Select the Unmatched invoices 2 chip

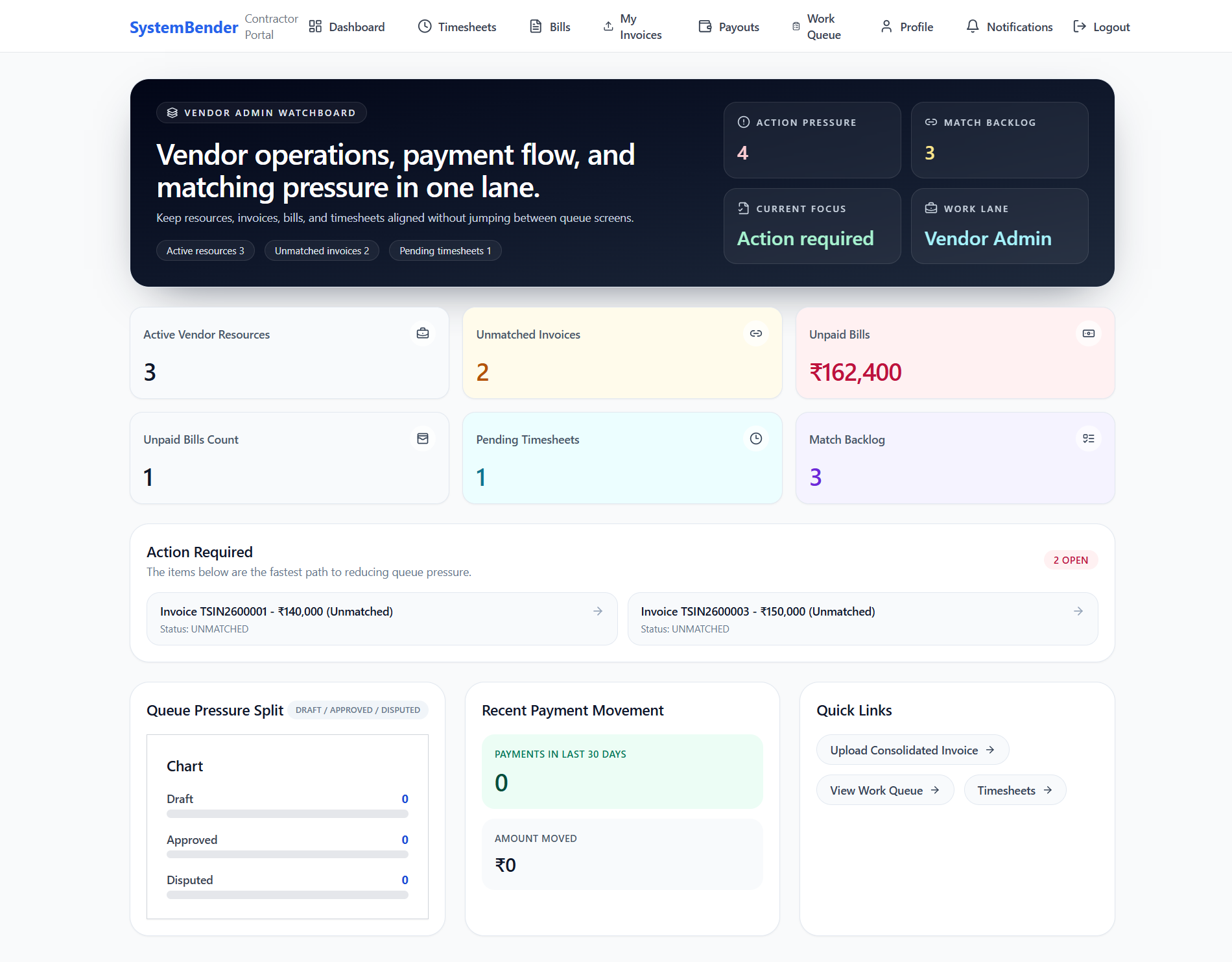322,250
